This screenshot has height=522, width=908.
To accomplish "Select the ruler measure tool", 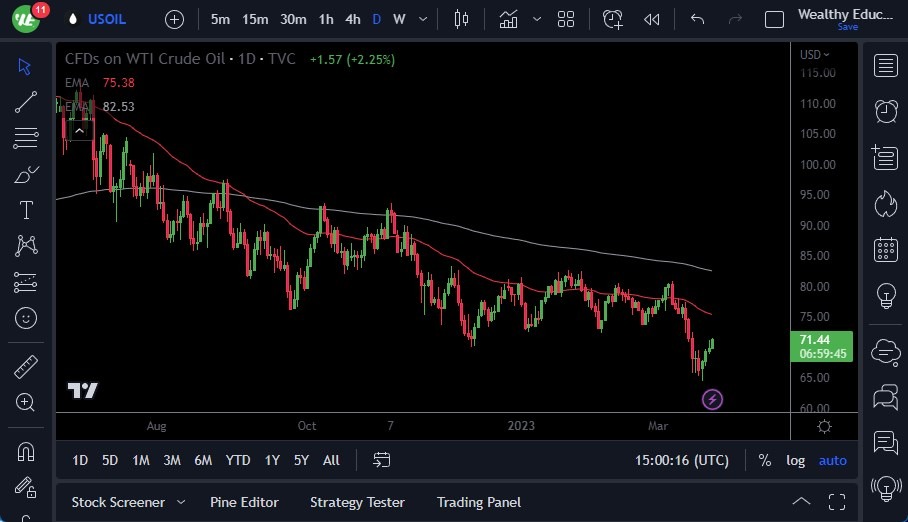I will pyautogui.click(x=26, y=366).
